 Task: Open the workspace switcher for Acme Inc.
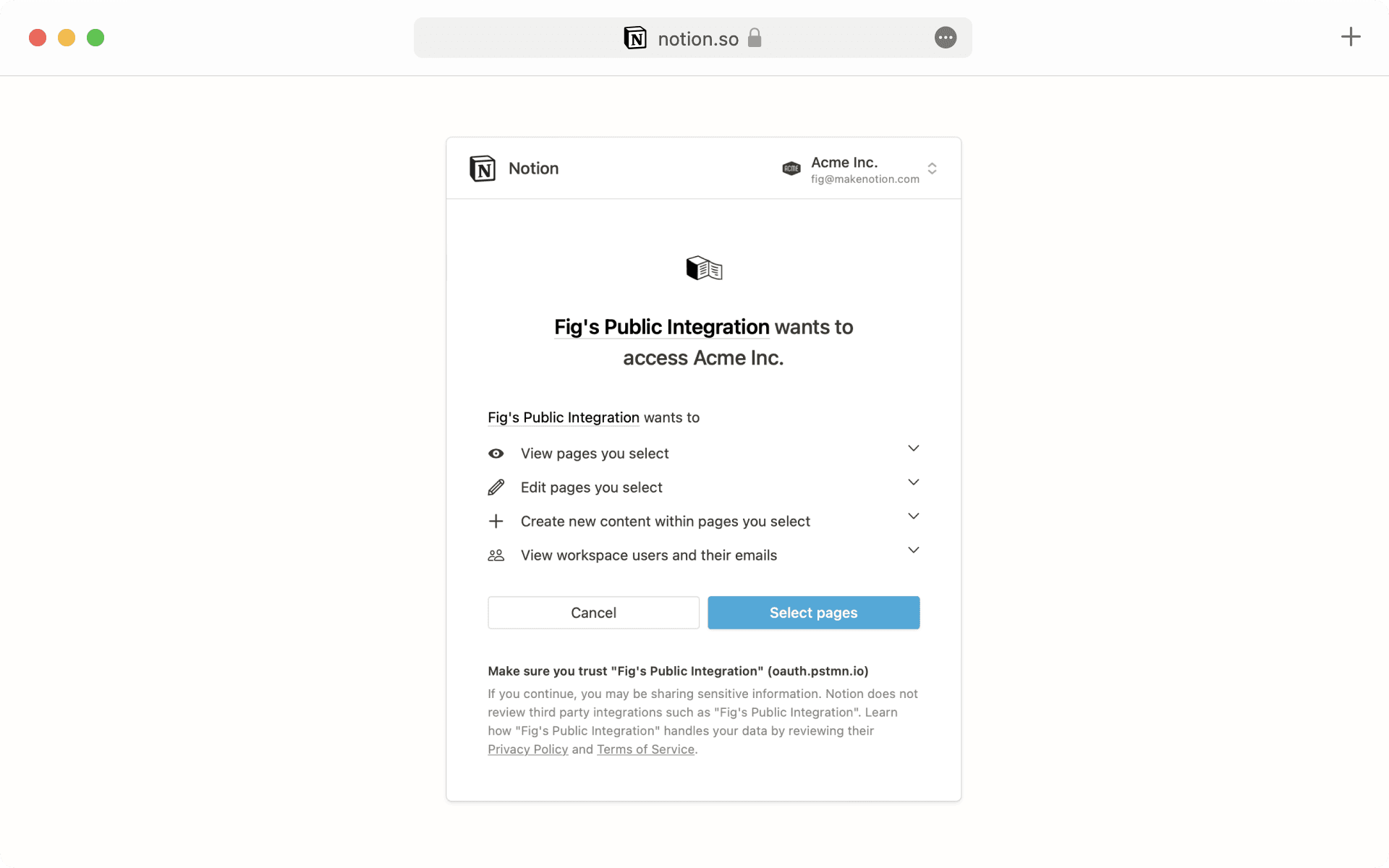932,169
